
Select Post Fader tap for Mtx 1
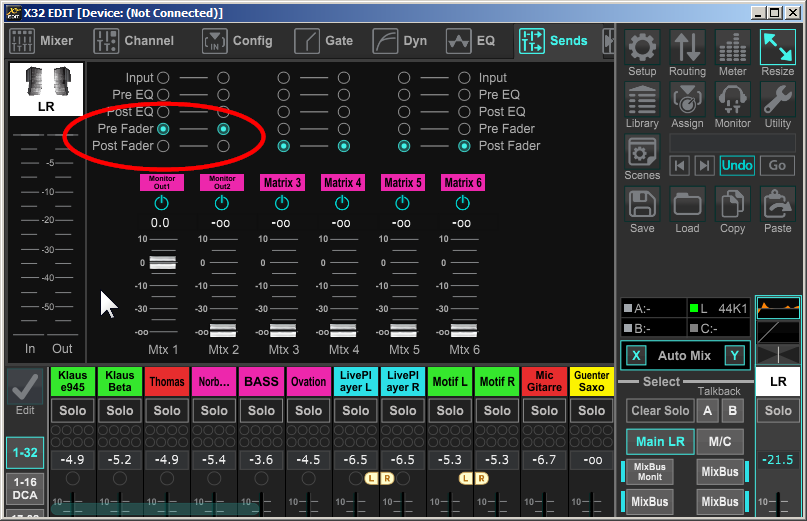[163, 146]
